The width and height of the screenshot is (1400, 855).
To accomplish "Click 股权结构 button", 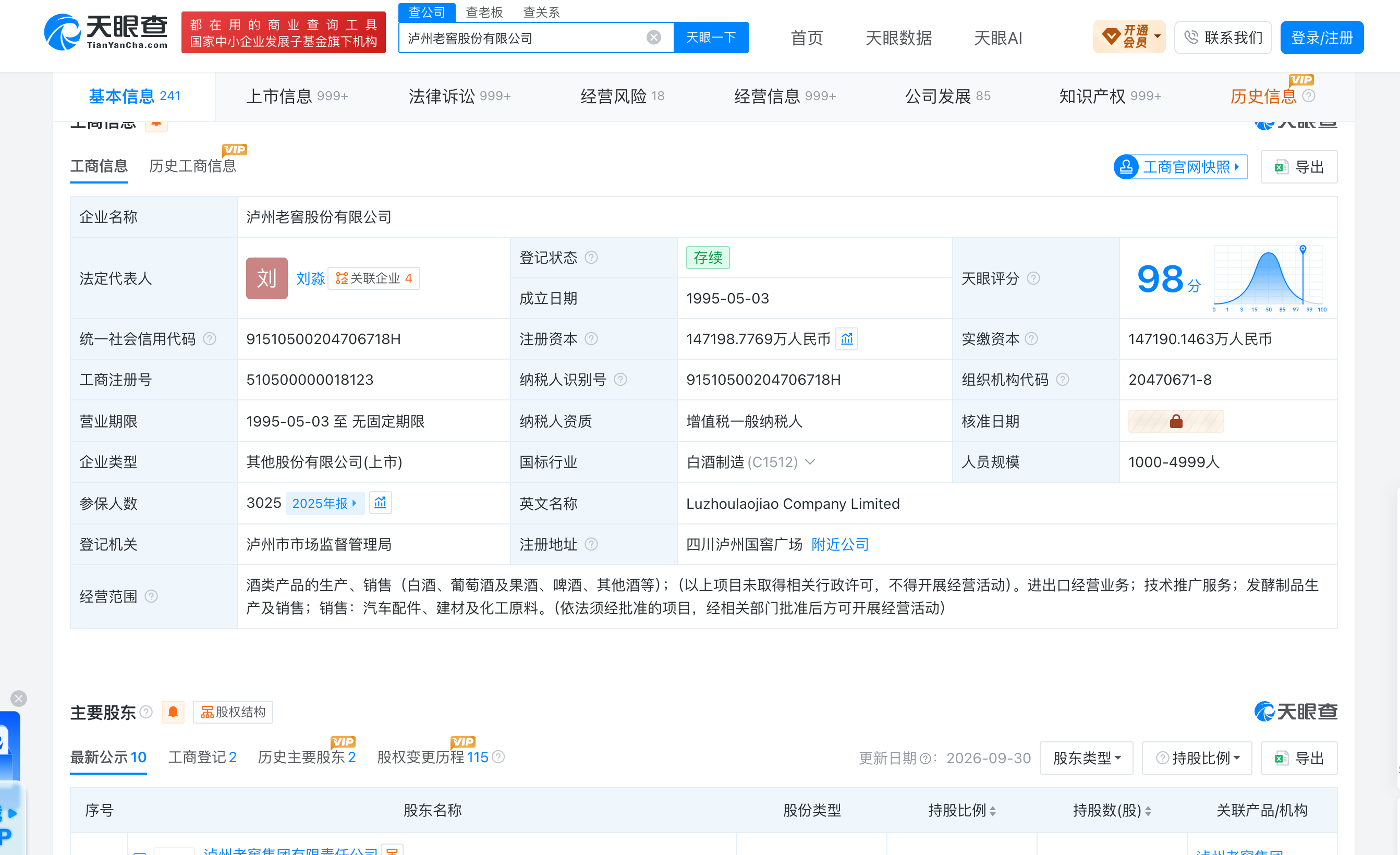I will (x=233, y=712).
